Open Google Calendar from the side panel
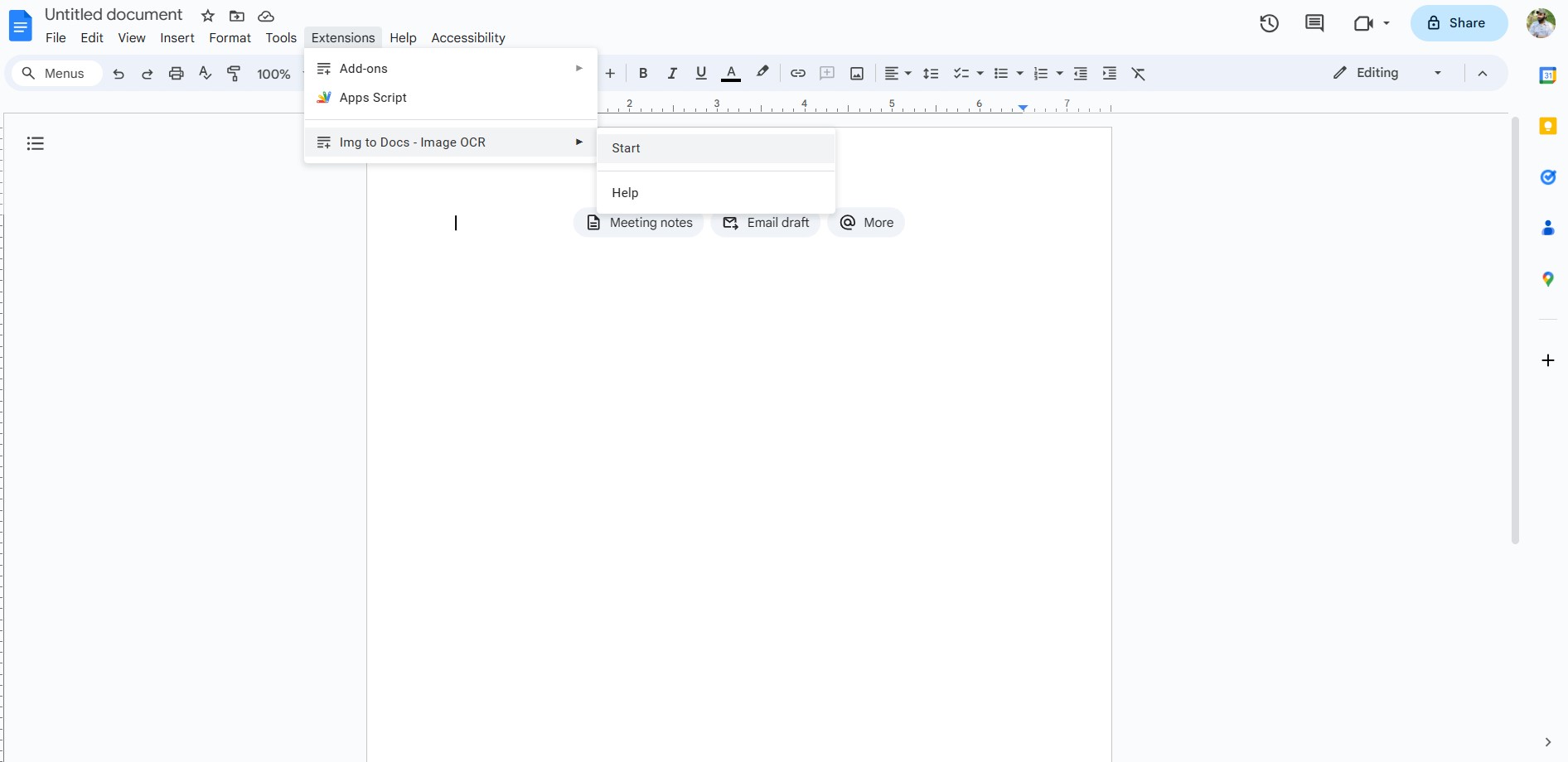The width and height of the screenshot is (1568, 762). click(x=1547, y=75)
